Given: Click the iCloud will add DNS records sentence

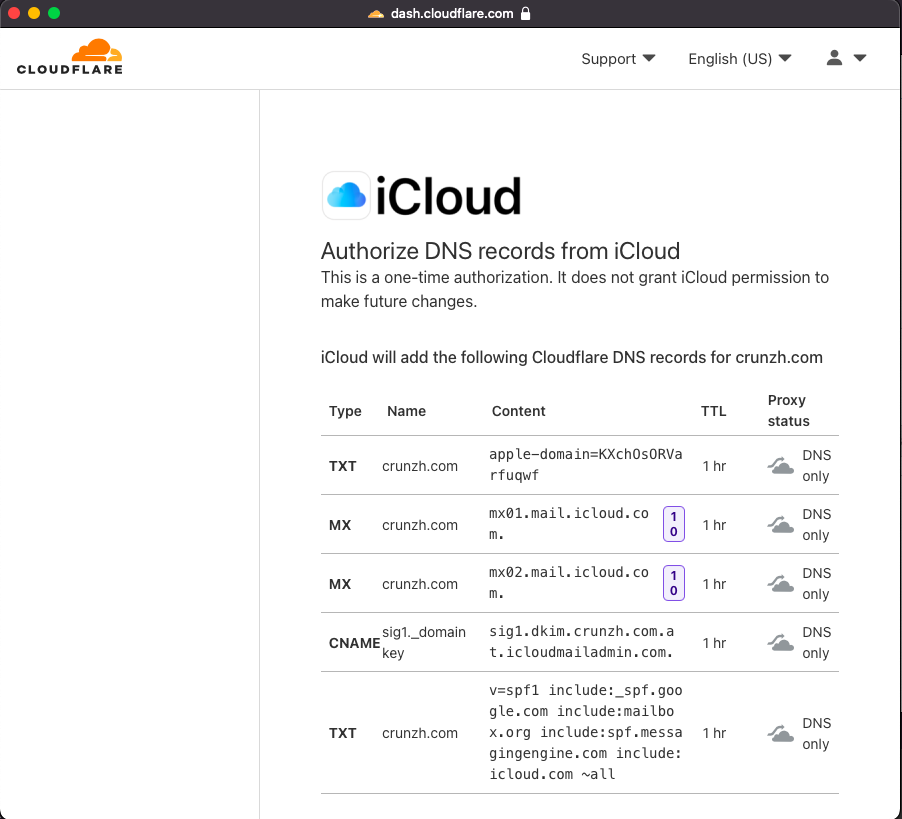Looking at the screenshot, I should click(572, 357).
